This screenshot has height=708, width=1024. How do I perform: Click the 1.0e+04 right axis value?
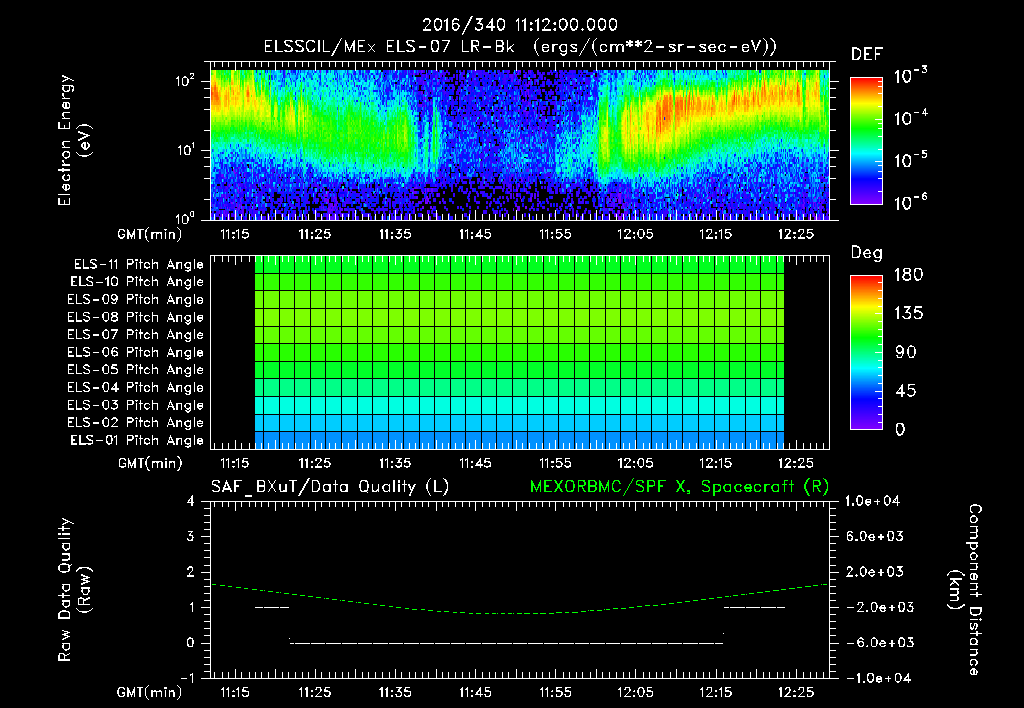(x=872, y=501)
